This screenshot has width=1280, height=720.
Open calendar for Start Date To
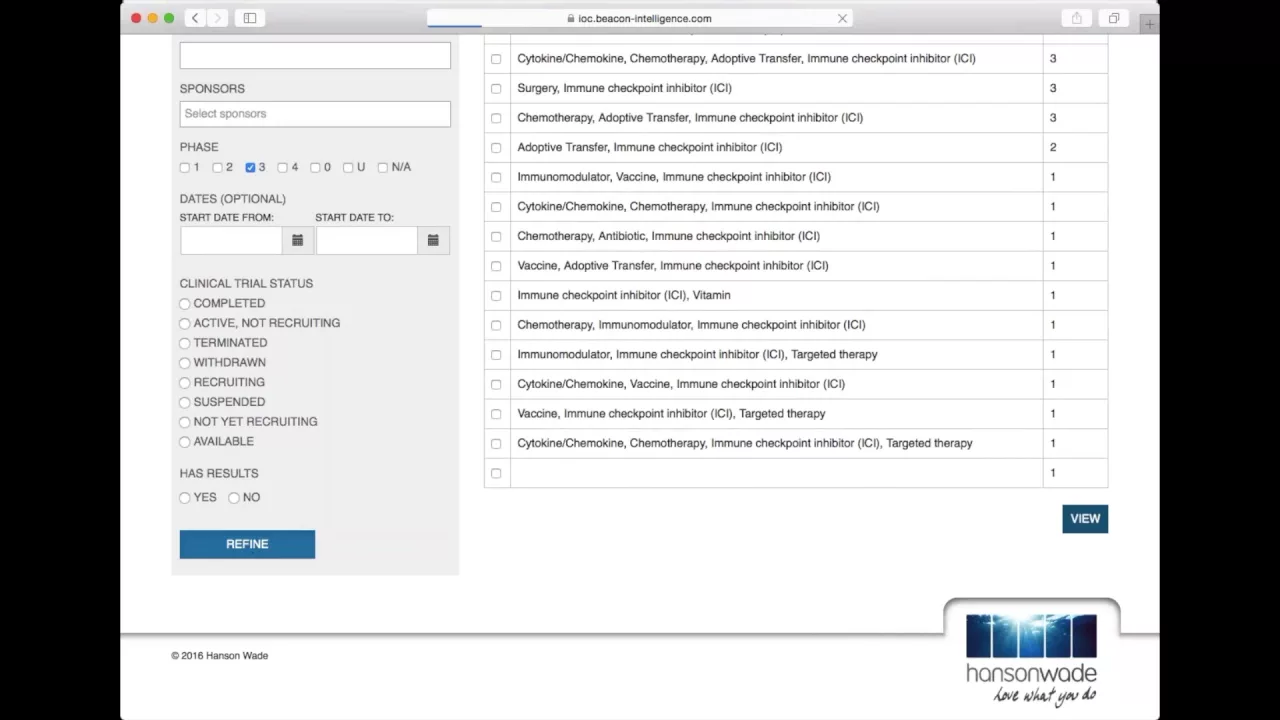click(x=433, y=240)
